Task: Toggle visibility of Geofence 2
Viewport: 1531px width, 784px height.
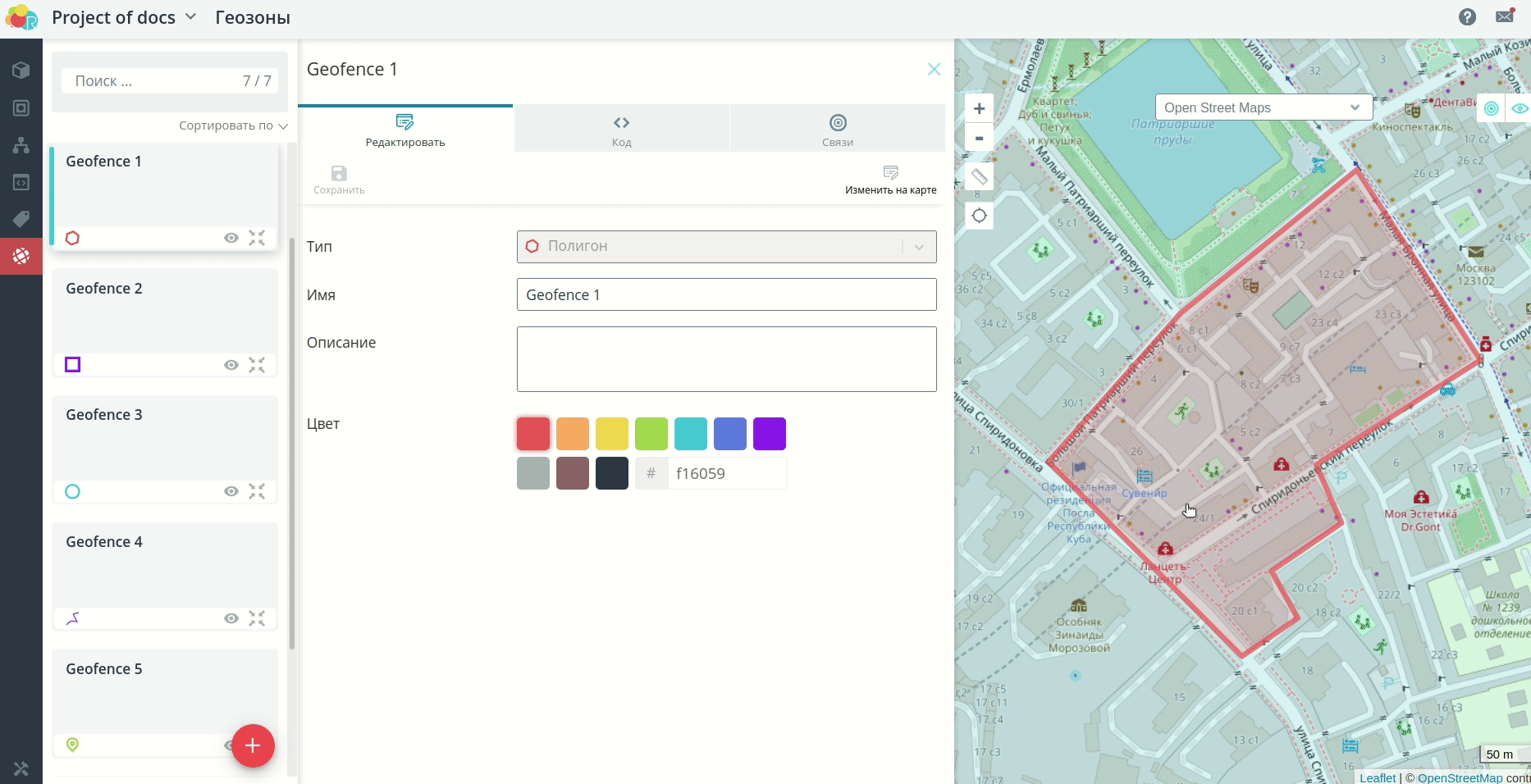Action: tap(231, 365)
